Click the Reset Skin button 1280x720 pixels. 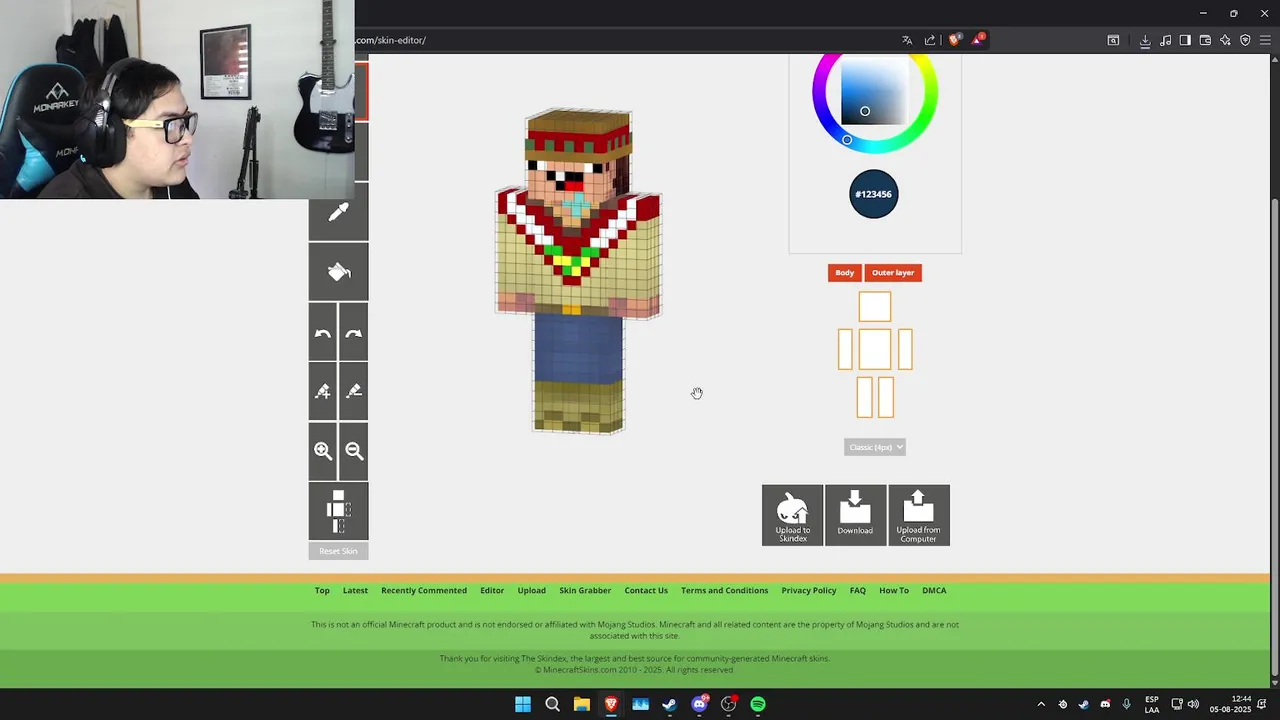338,551
